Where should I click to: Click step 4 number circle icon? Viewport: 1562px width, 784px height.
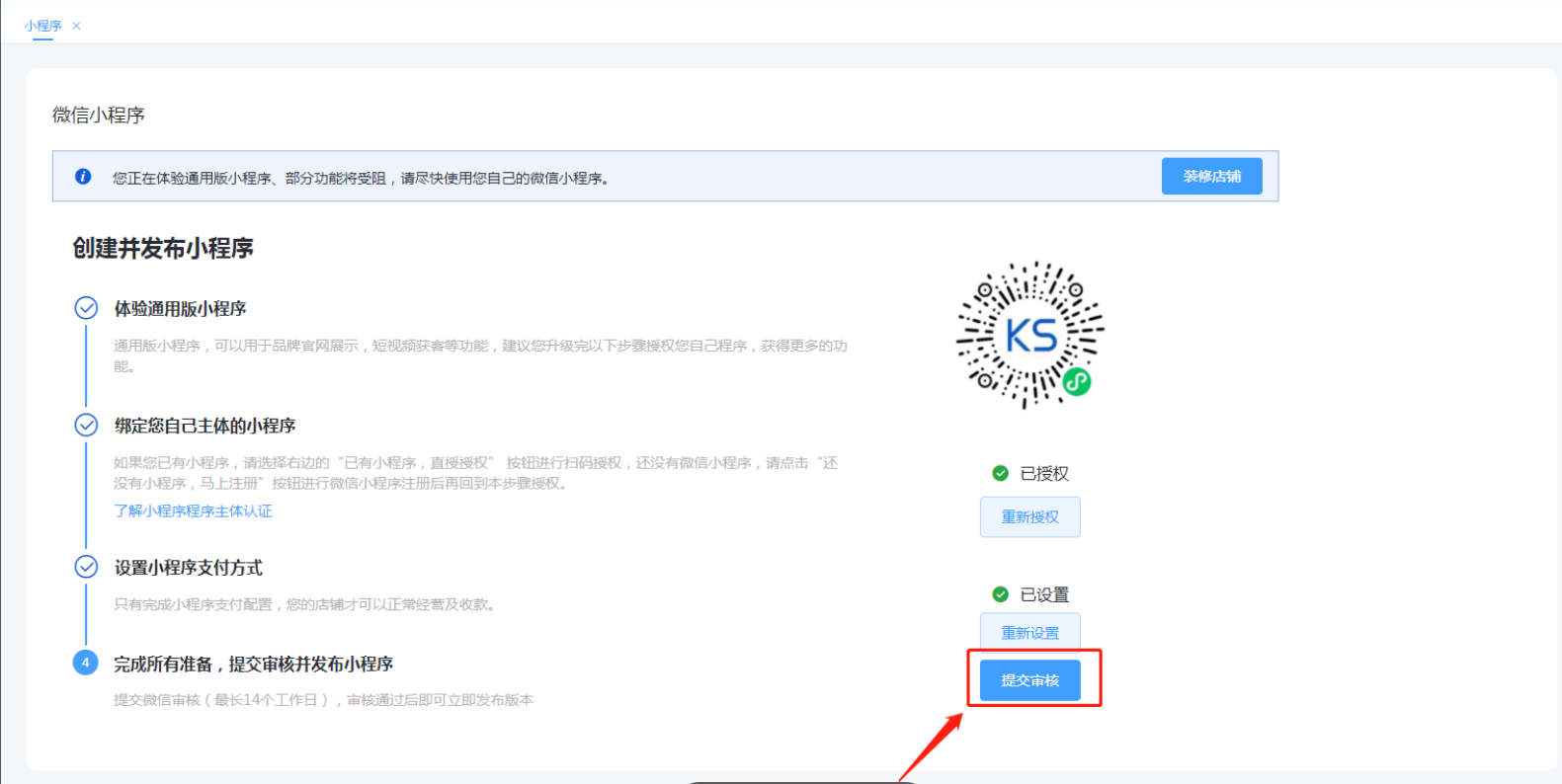86,663
